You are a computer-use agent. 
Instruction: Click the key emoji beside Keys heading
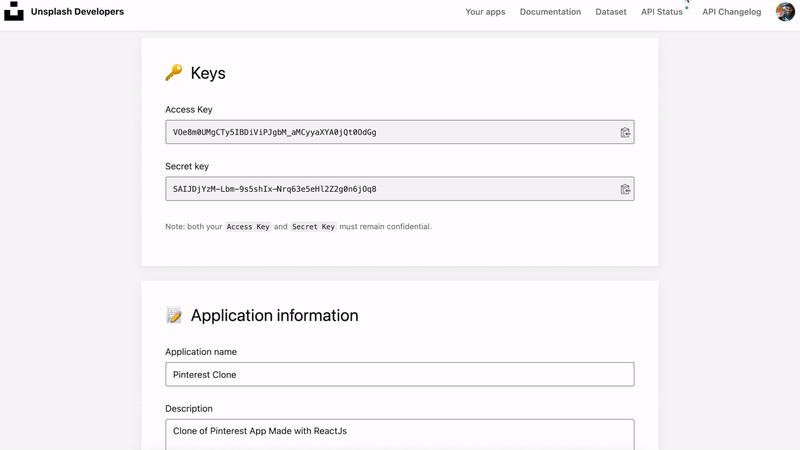click(x=174, y=73)
